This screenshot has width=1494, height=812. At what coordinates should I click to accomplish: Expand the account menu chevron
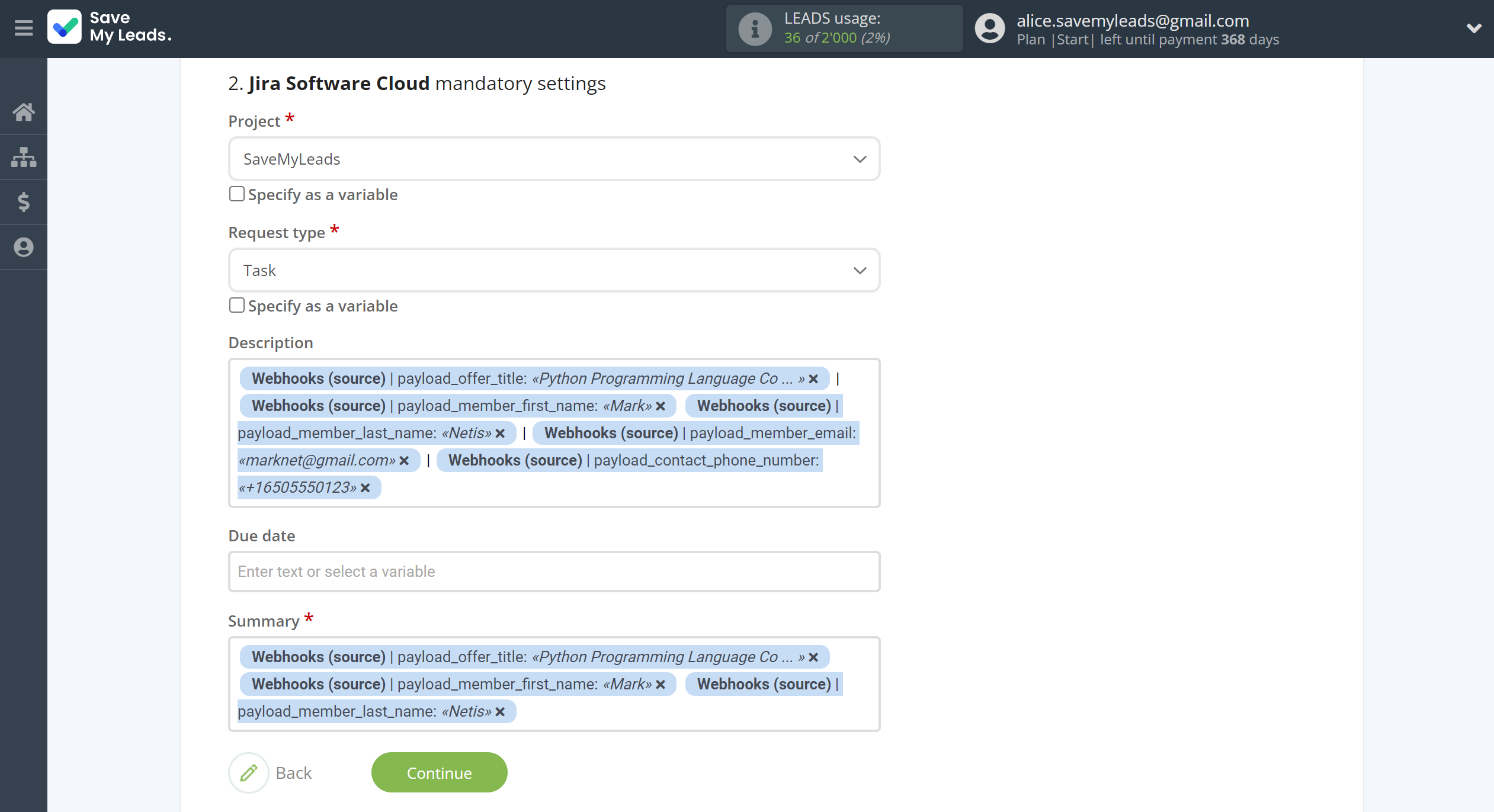point(1474,28)
